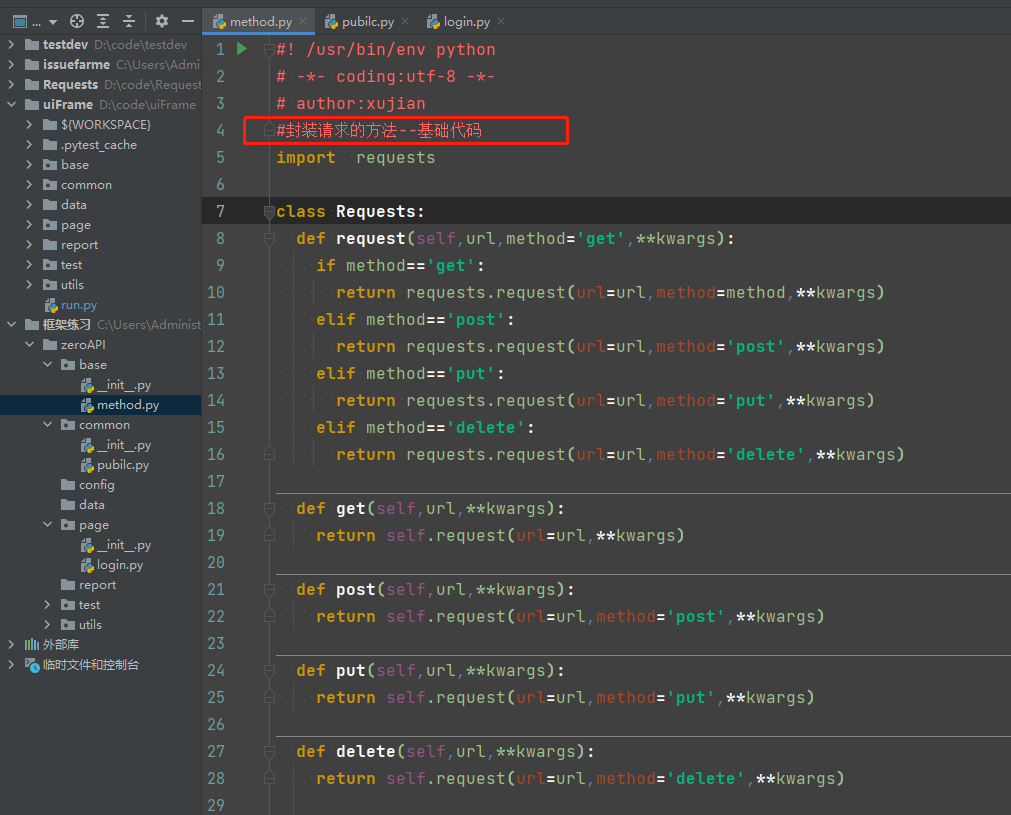Close the method.py editor tab

(302, 22)
